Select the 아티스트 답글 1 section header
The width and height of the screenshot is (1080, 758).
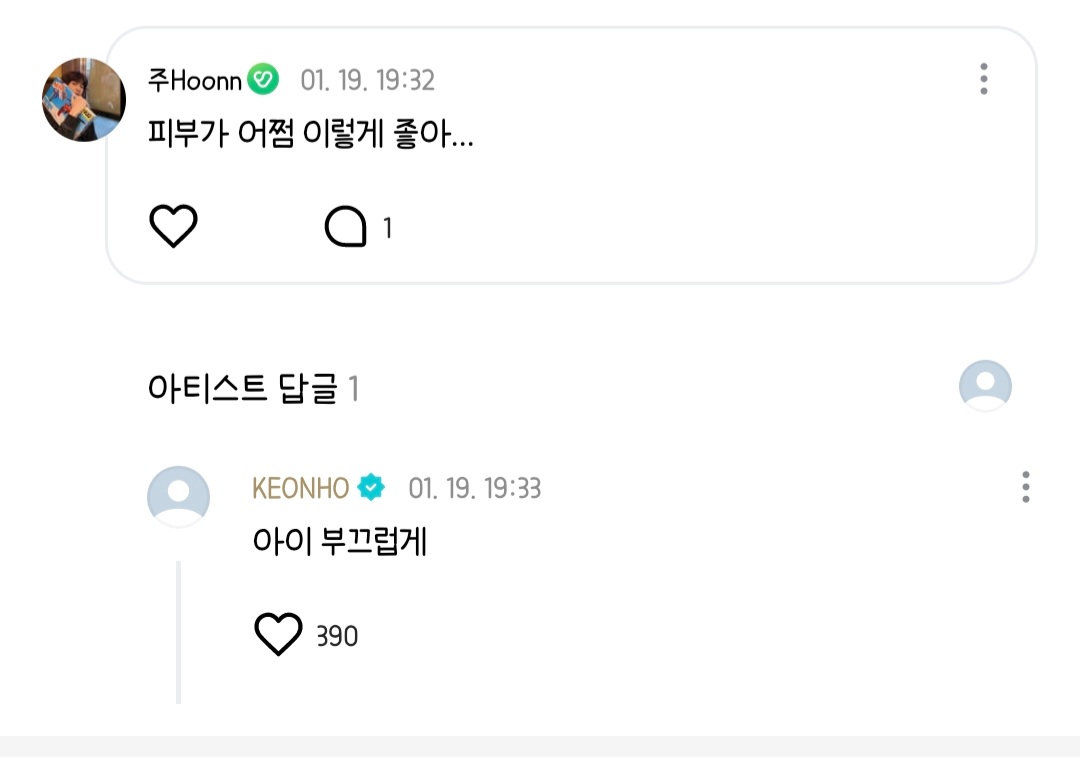[x=253, y=388]
